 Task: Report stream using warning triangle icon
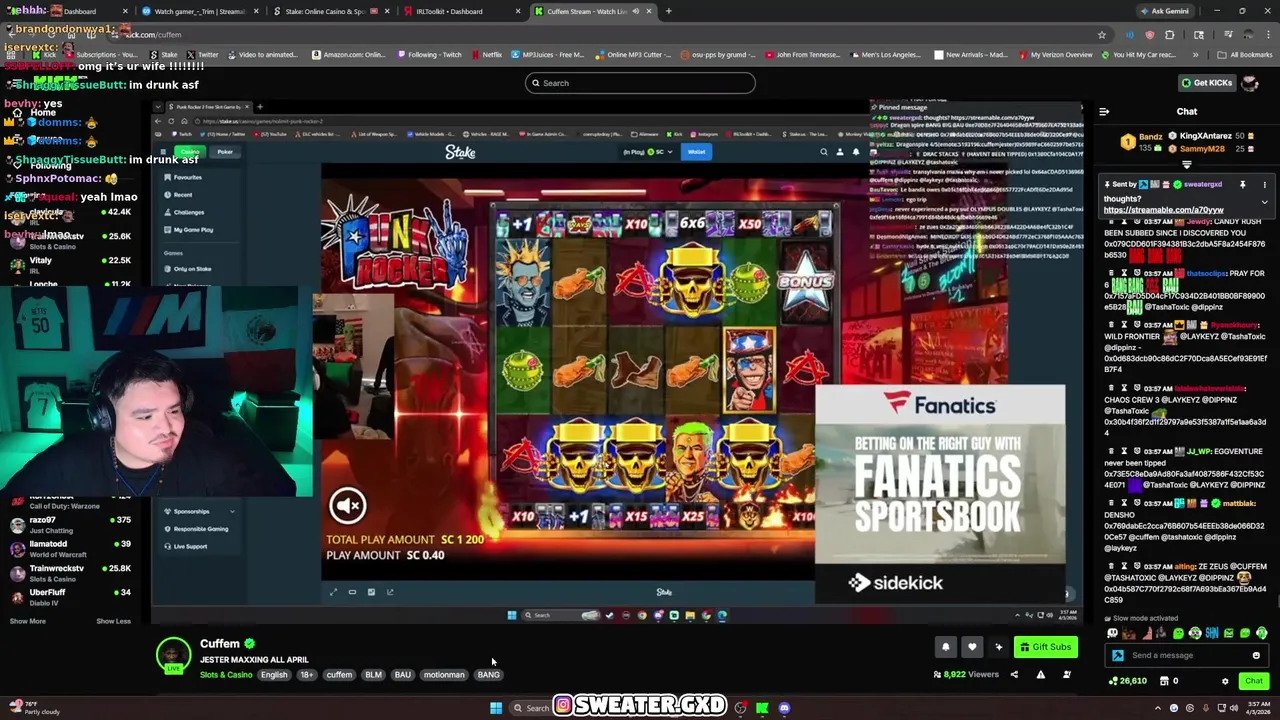point(1041,675)
